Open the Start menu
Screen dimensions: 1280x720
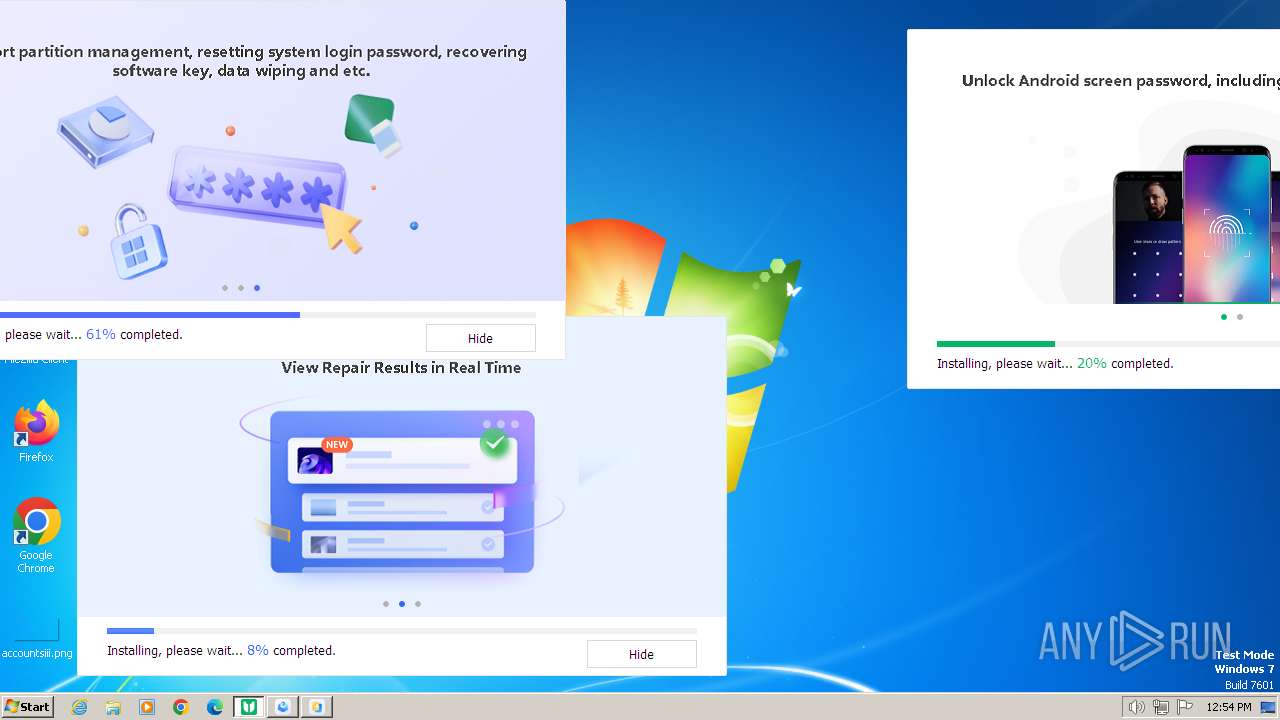pyautogui.click(x=27, y=706)
